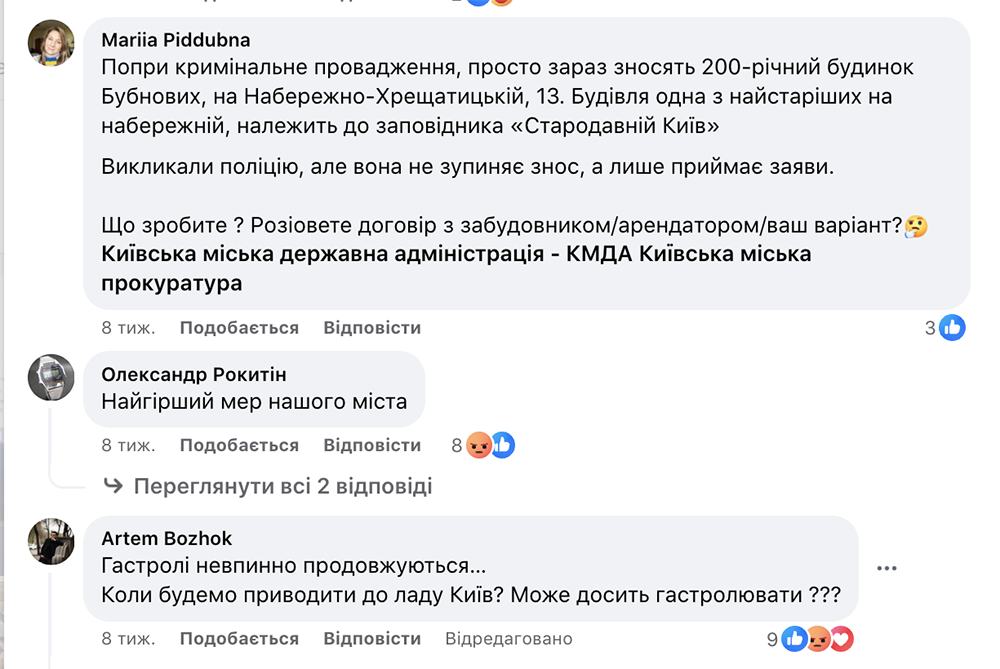Click the like reaction on Mariia Piddubna's comment

pos(952,327)
